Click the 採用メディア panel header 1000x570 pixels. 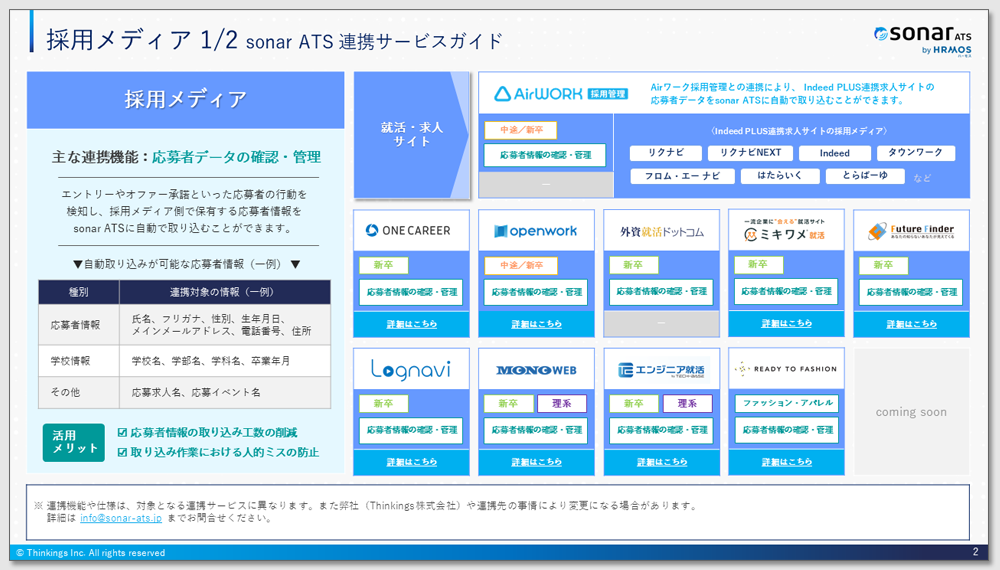click(186, 99)
